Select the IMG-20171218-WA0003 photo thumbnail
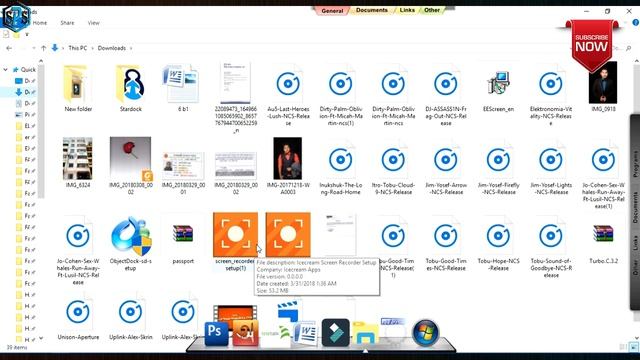 [288, 165]
